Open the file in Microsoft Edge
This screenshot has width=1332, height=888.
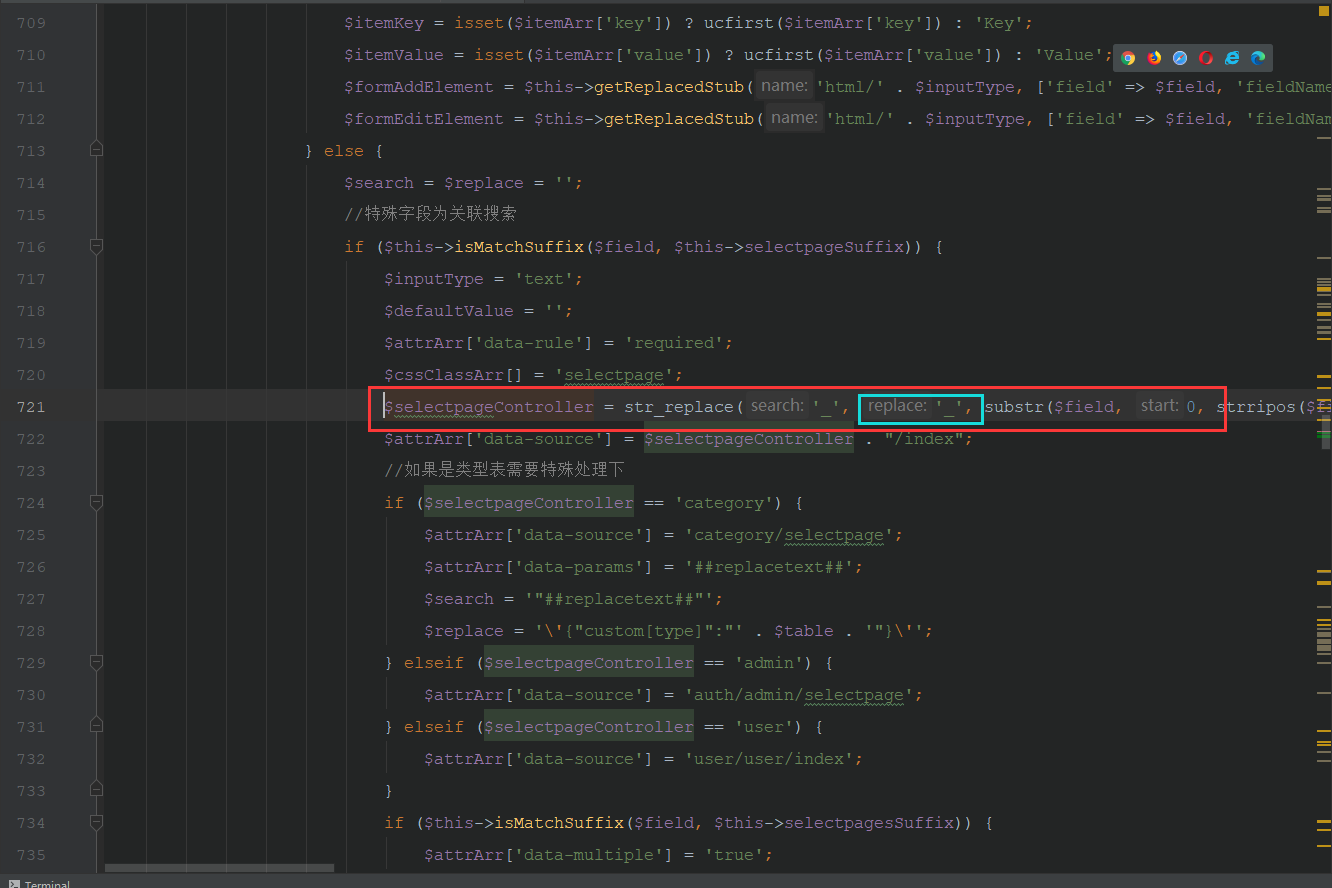pos(1257,58)
